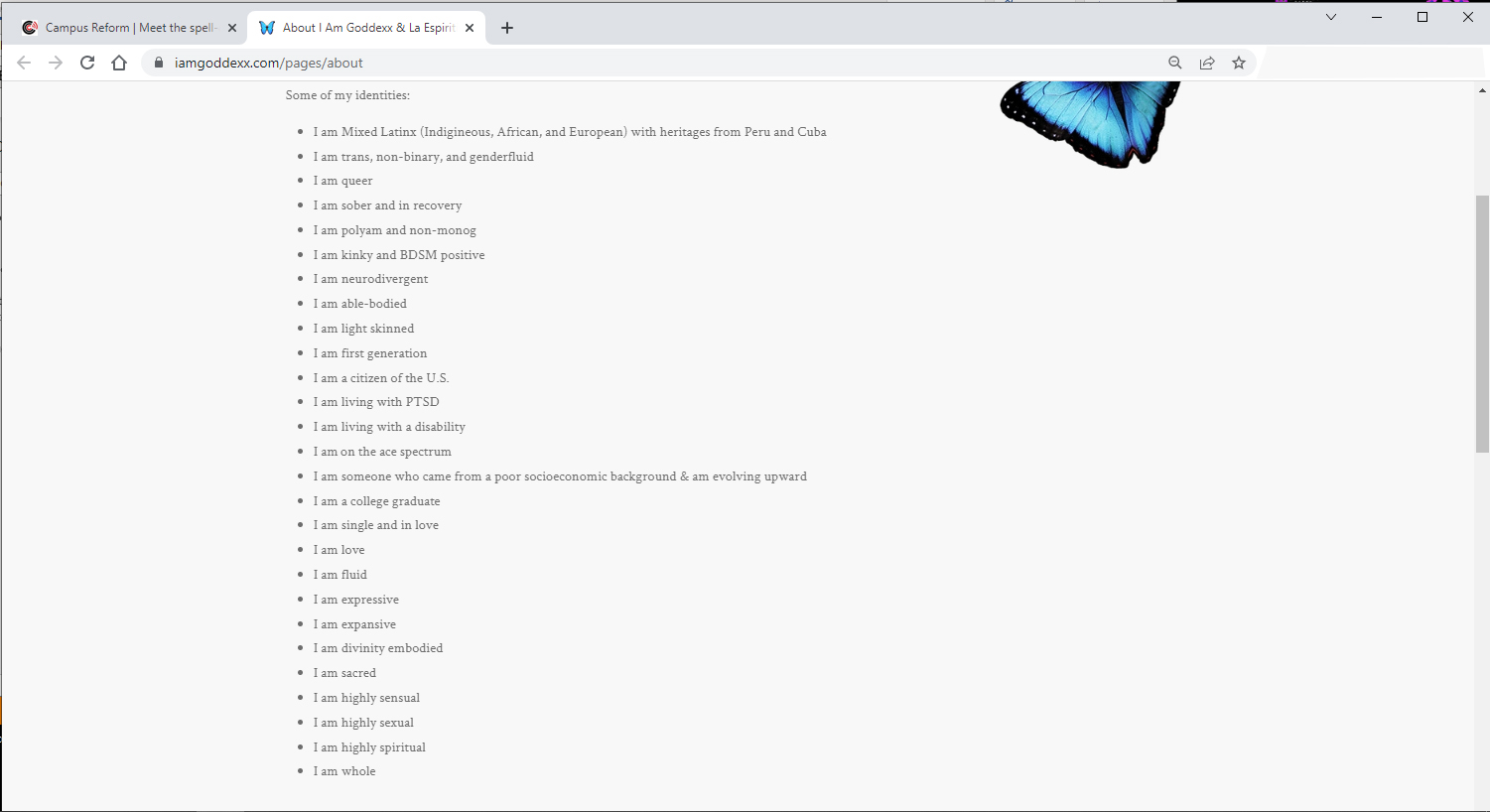Click 'I am highly spiritual' line
1490x812 pixels.
(369, 747)
